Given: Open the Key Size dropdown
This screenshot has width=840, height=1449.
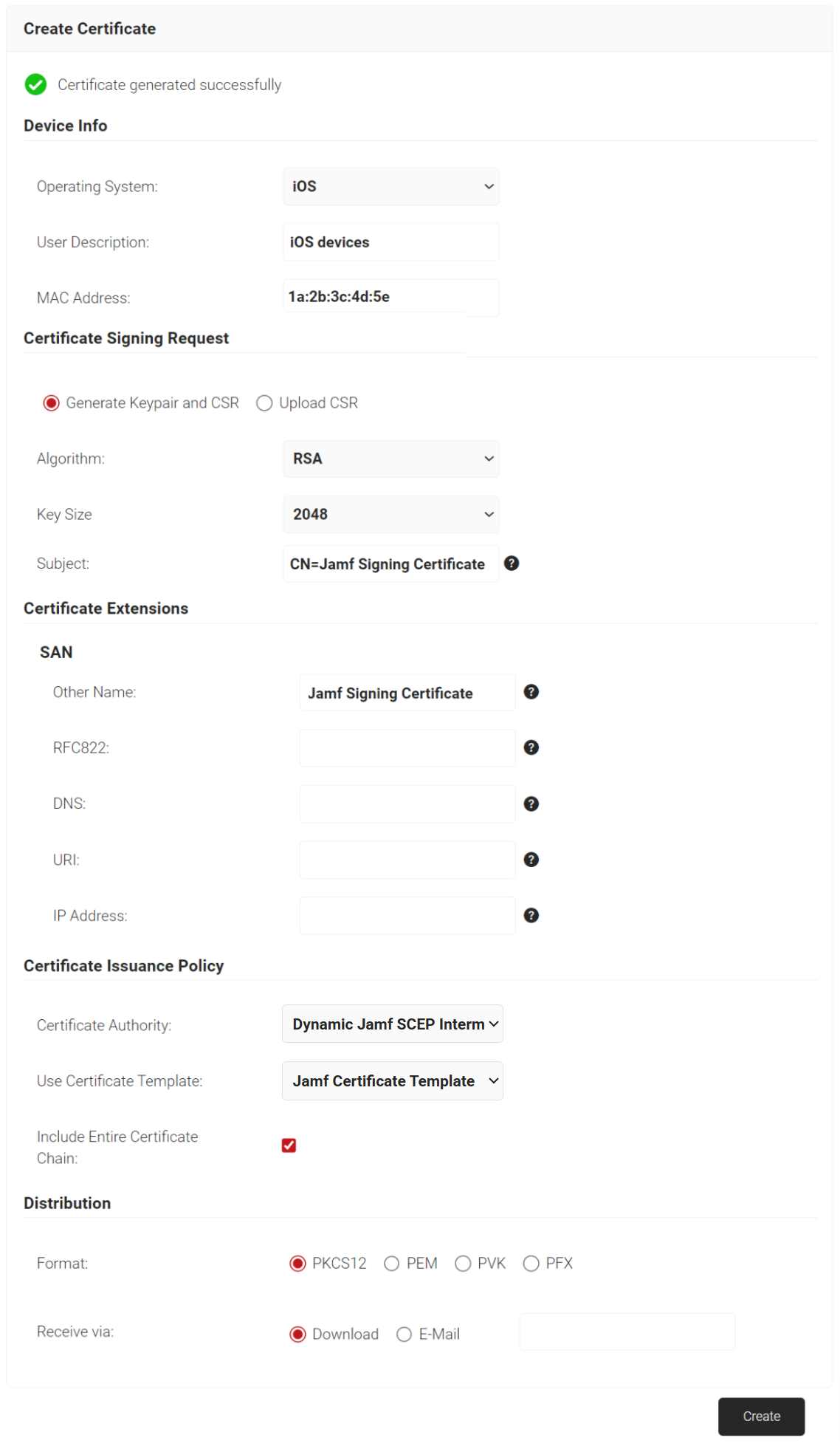Looking at the screenshot, I should 391,514.
